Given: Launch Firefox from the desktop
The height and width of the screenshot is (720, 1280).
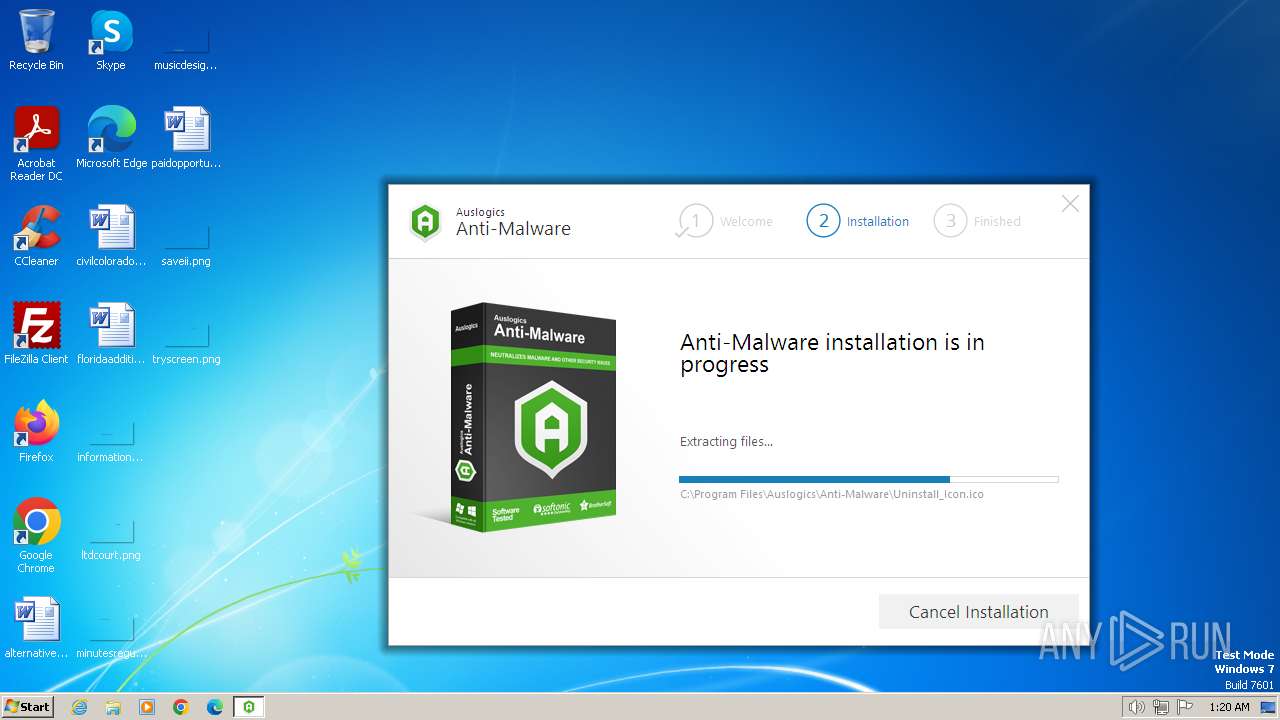Looking at the screenshot, I should coord(36,432).
